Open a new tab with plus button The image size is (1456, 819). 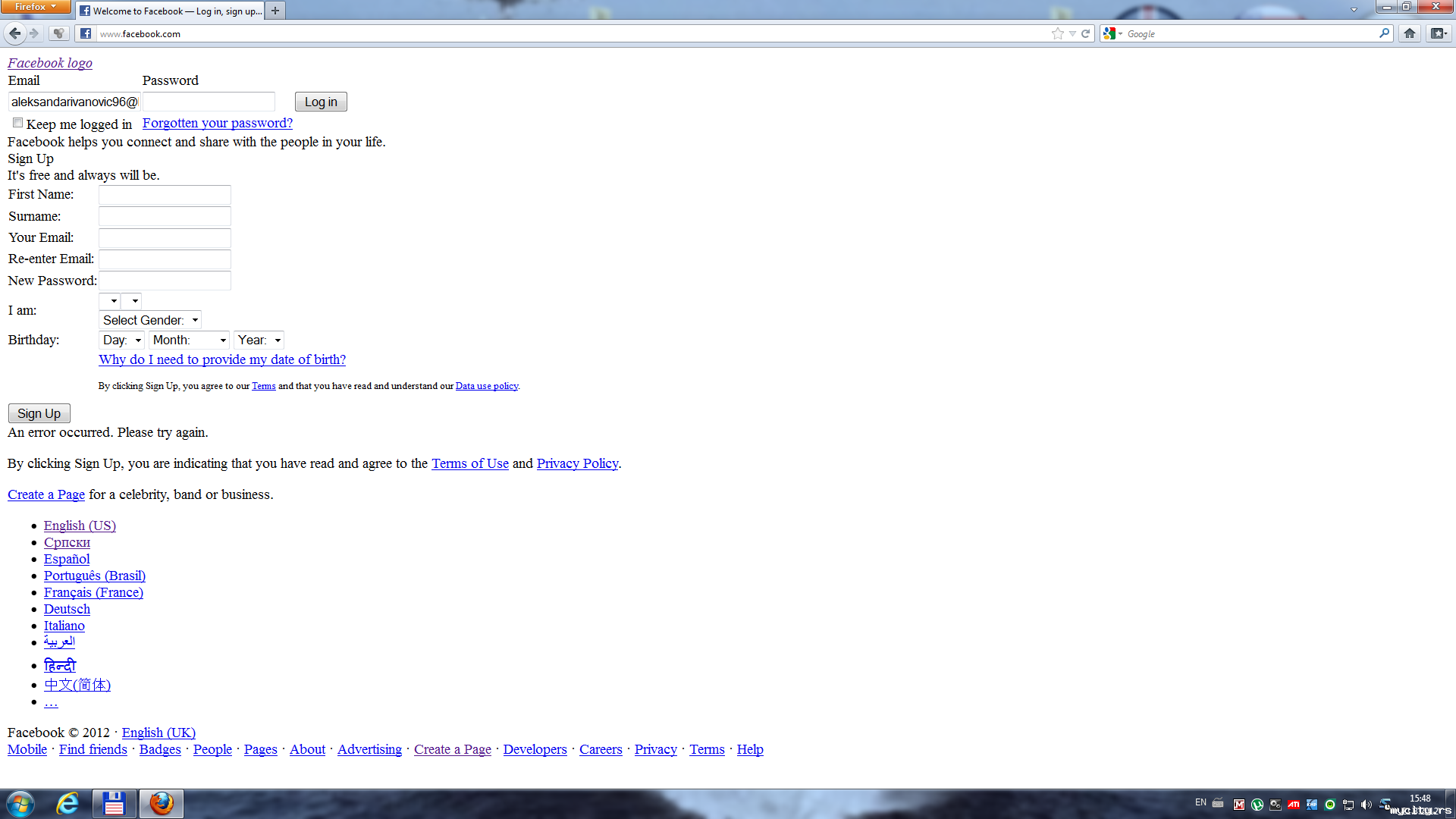point(275,11)
